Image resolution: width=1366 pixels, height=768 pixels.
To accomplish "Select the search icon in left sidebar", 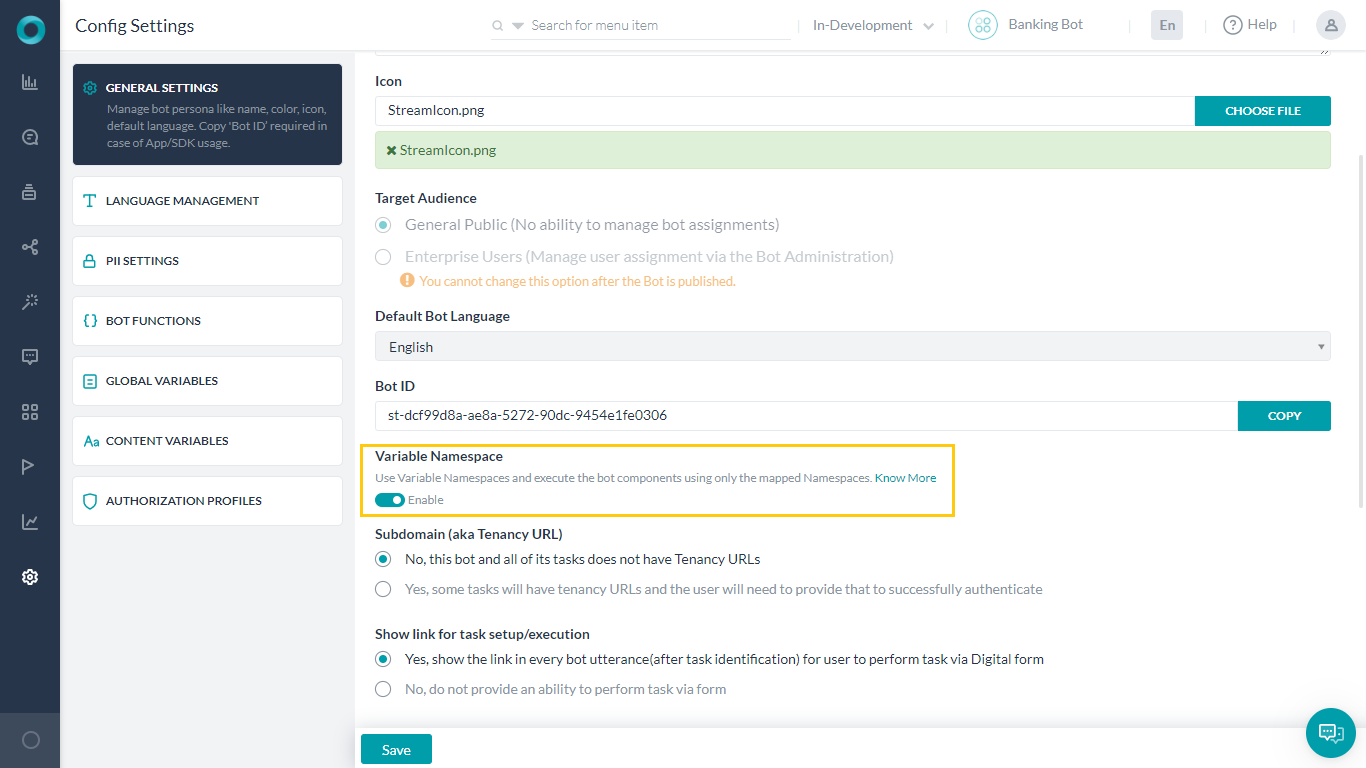I will point(29,137).
